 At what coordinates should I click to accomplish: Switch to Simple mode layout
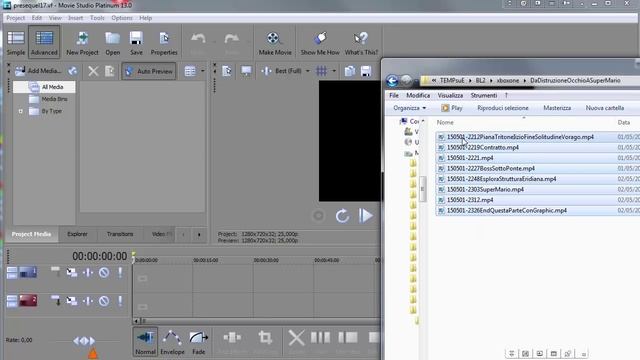click(x=16, y=42)
